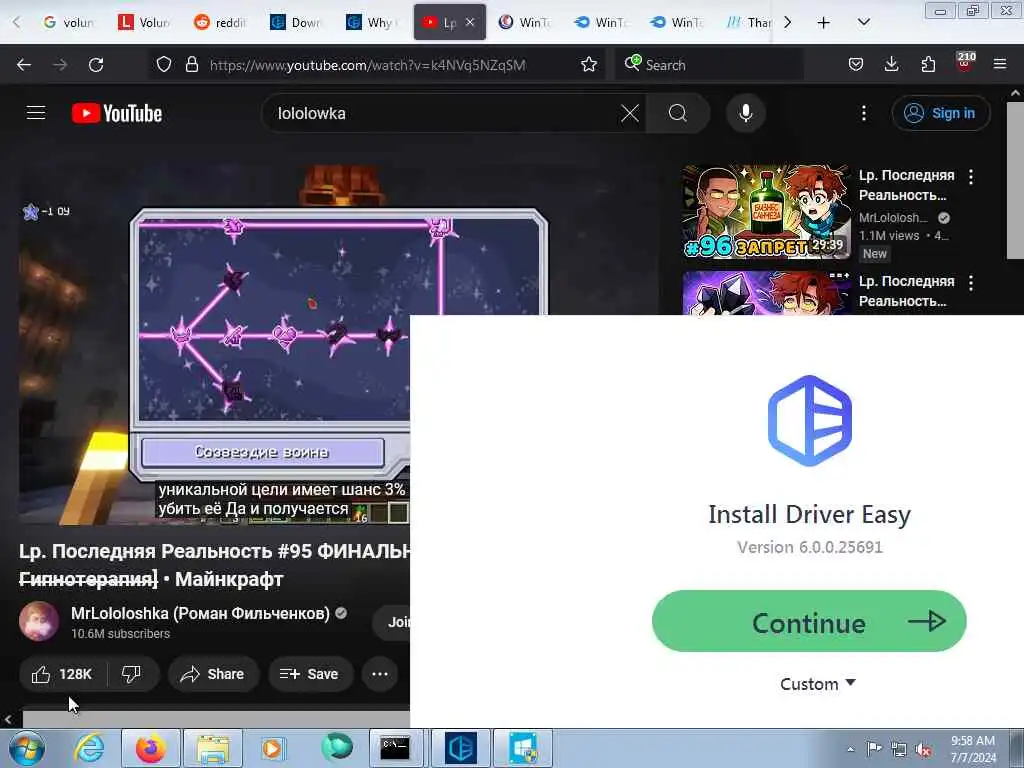Open Windows Start menu
The height and width of the screenshot is (768, 1024).
[27, 748]
